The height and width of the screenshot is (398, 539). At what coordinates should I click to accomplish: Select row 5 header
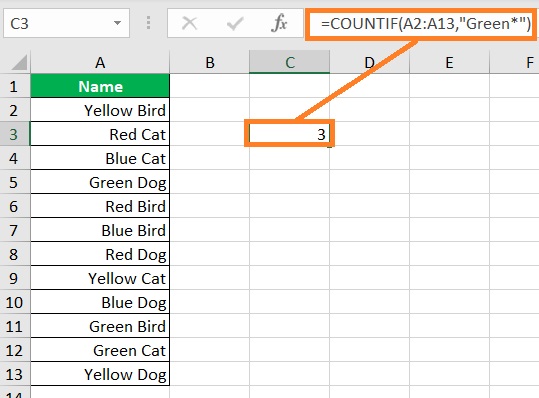click(x=15, y=182)
